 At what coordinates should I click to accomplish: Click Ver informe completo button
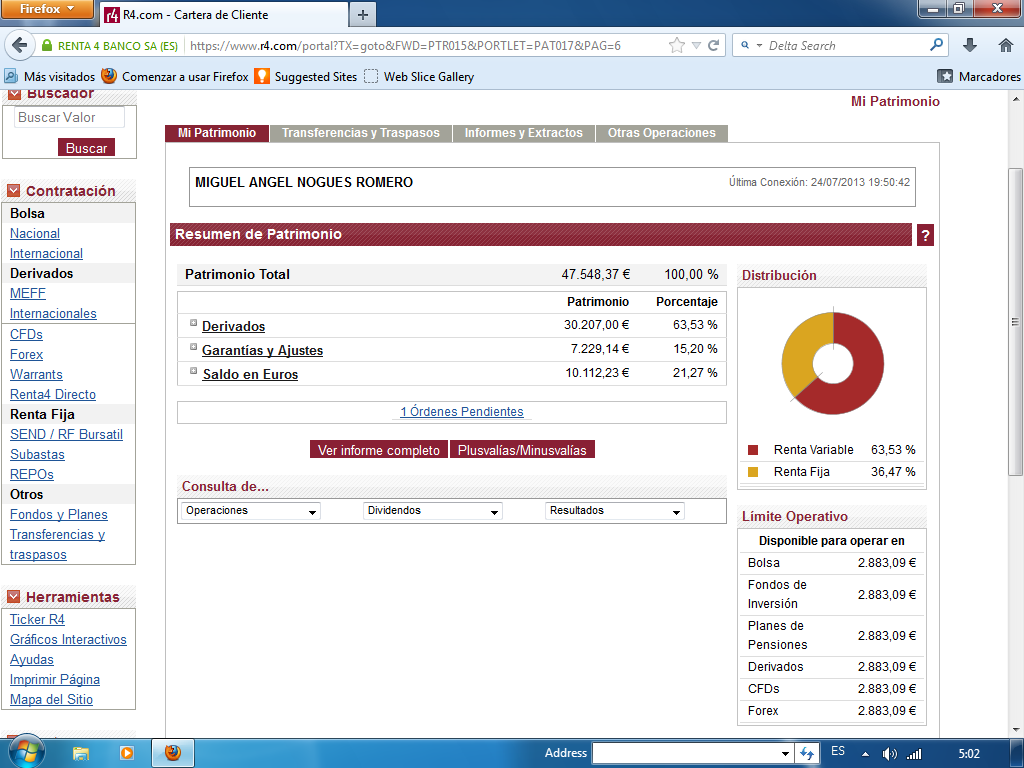coord(378,450)
